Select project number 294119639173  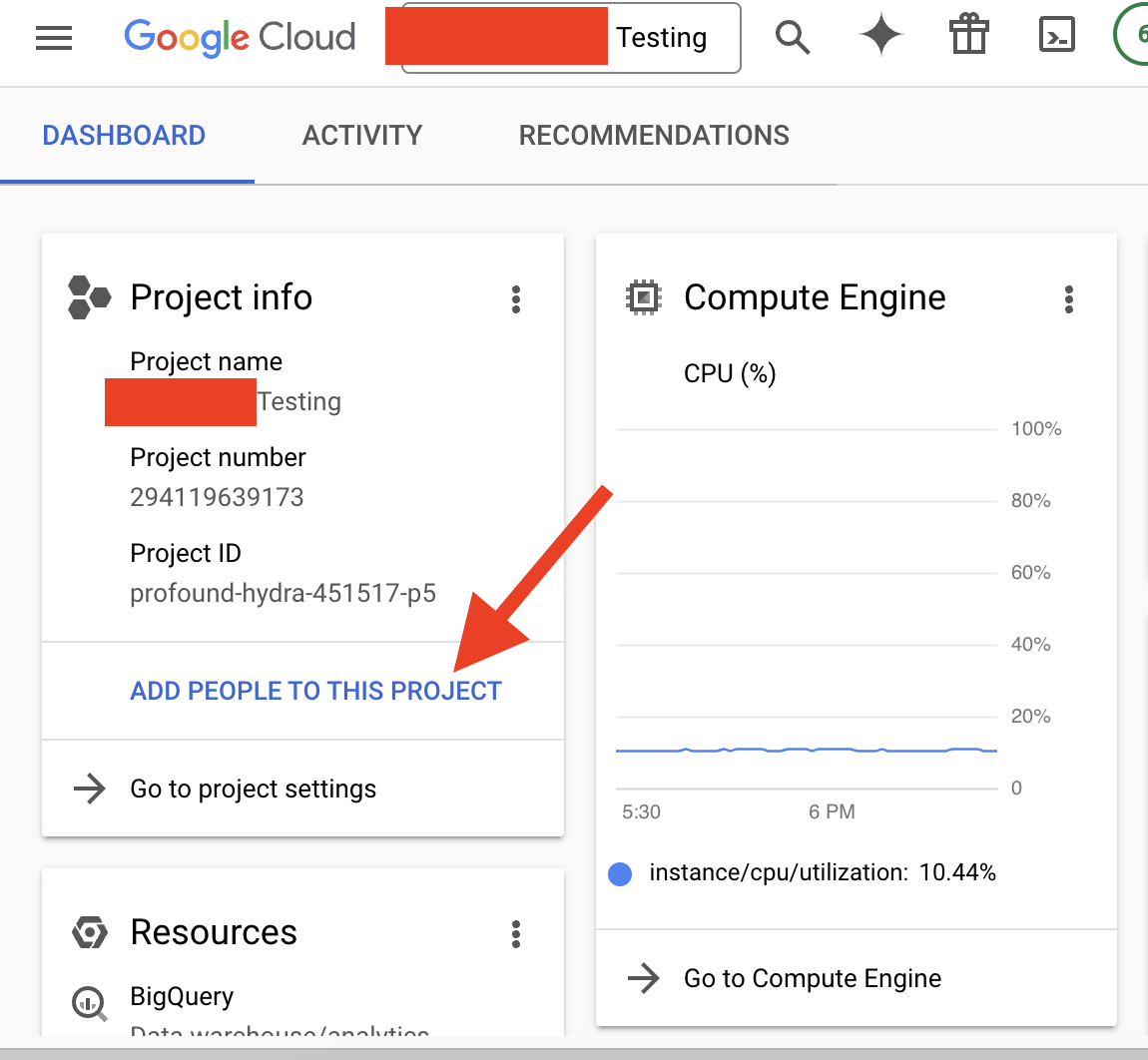click(x=217, y=497)
